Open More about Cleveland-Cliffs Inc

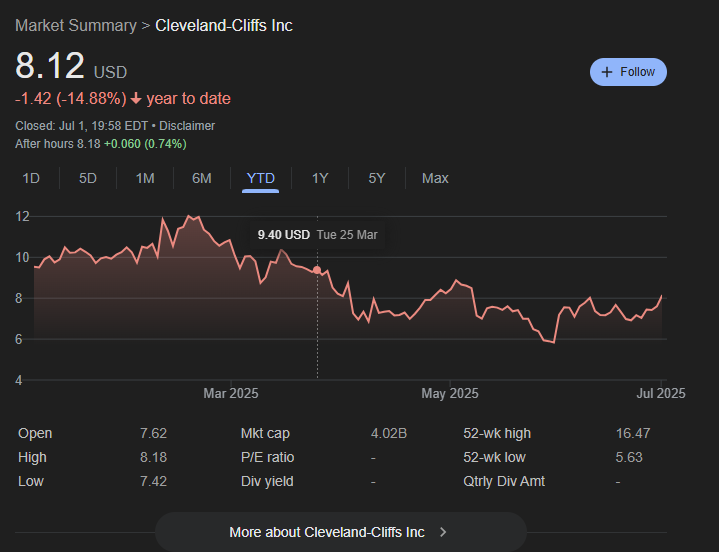[341, 532]
